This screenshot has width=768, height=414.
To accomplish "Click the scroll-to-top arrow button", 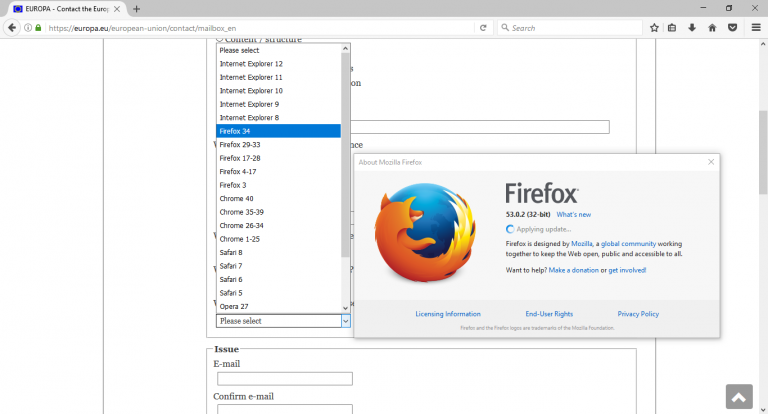I will [739, 397].
